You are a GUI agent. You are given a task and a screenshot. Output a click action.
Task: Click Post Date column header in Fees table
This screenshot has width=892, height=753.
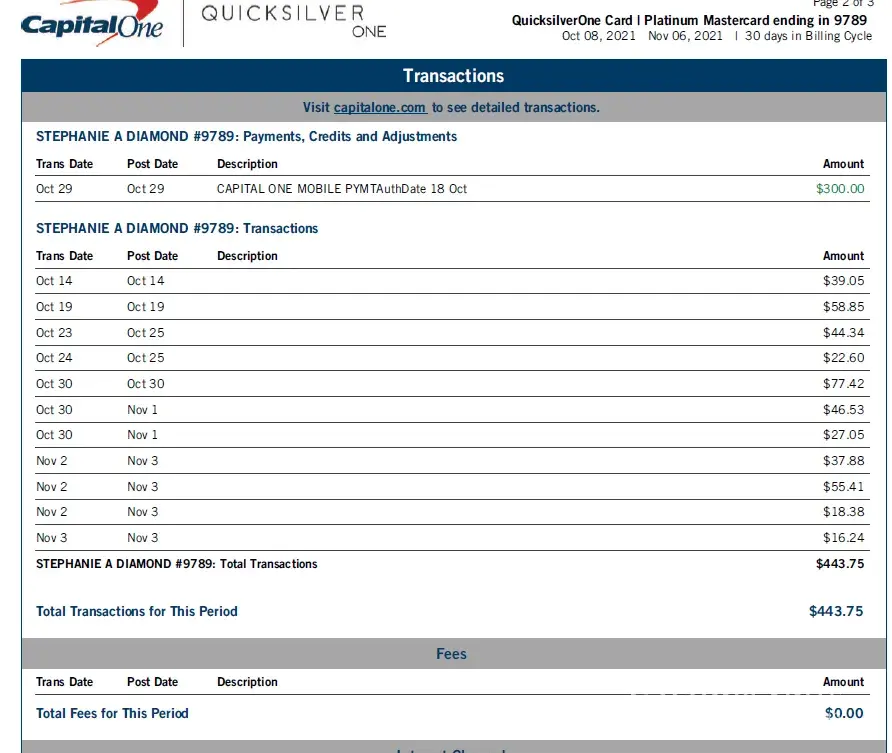tap(152, 682)
